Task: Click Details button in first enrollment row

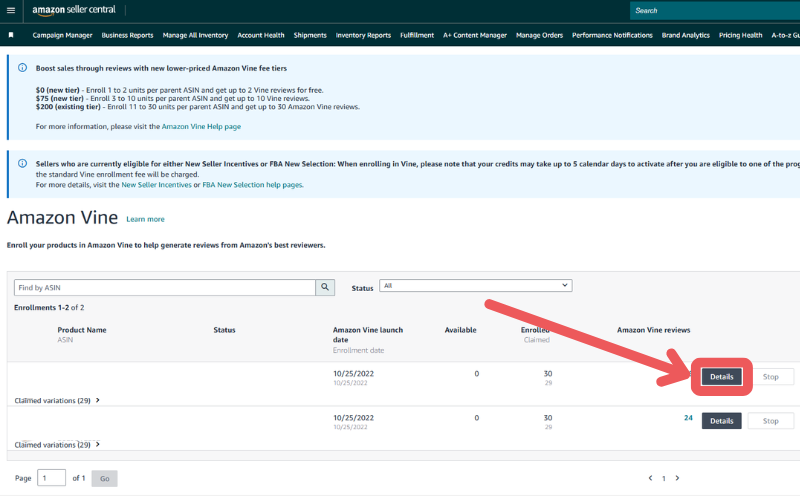Action: pos(721,377)
